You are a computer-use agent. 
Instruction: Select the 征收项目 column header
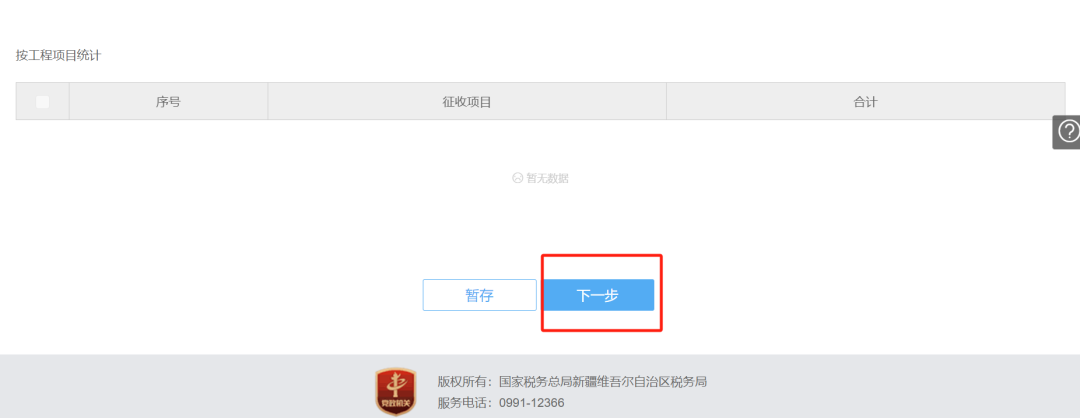[x=467, y=102]
